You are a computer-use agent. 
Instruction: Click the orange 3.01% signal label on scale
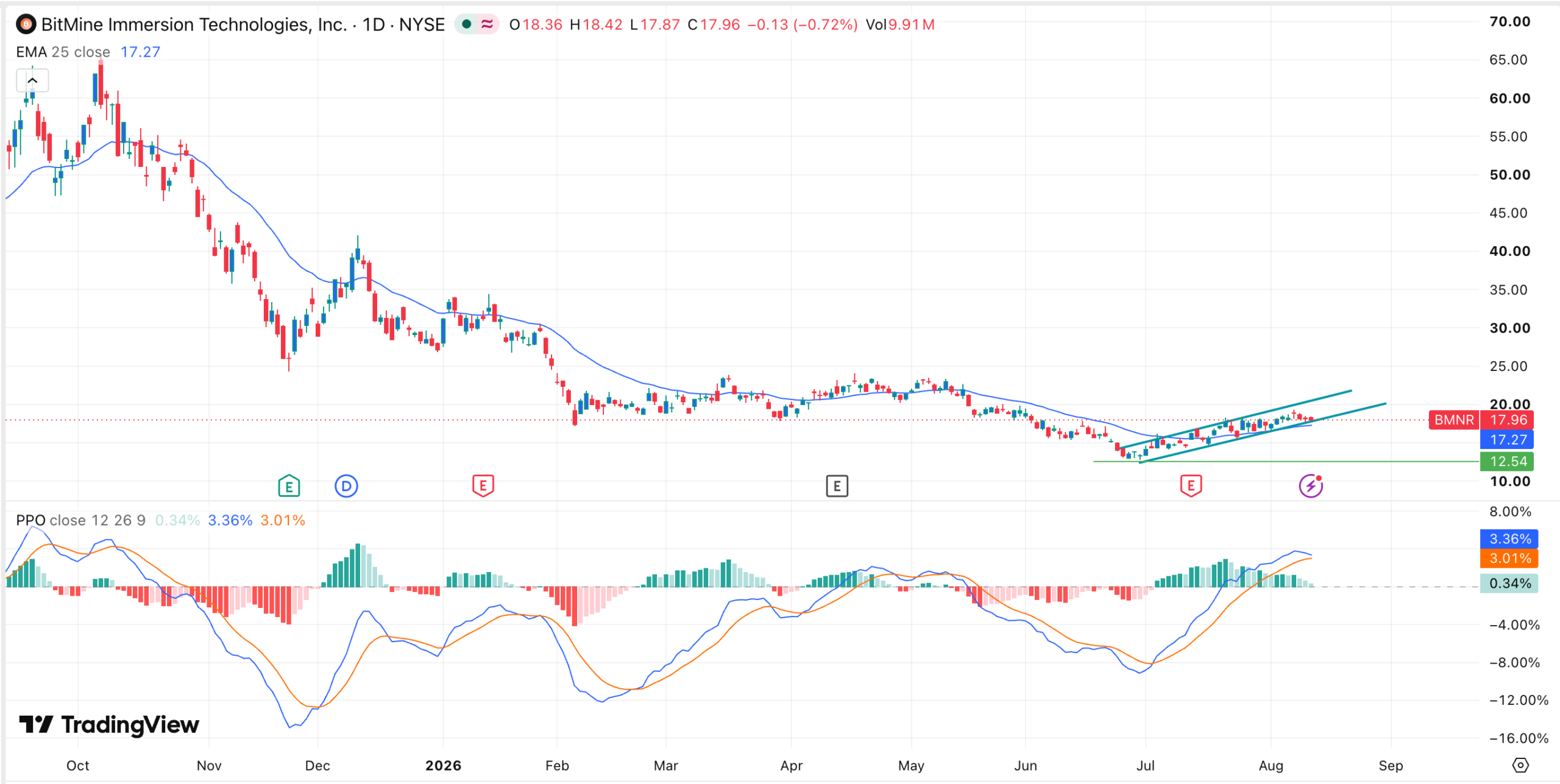coord(1509,558)
